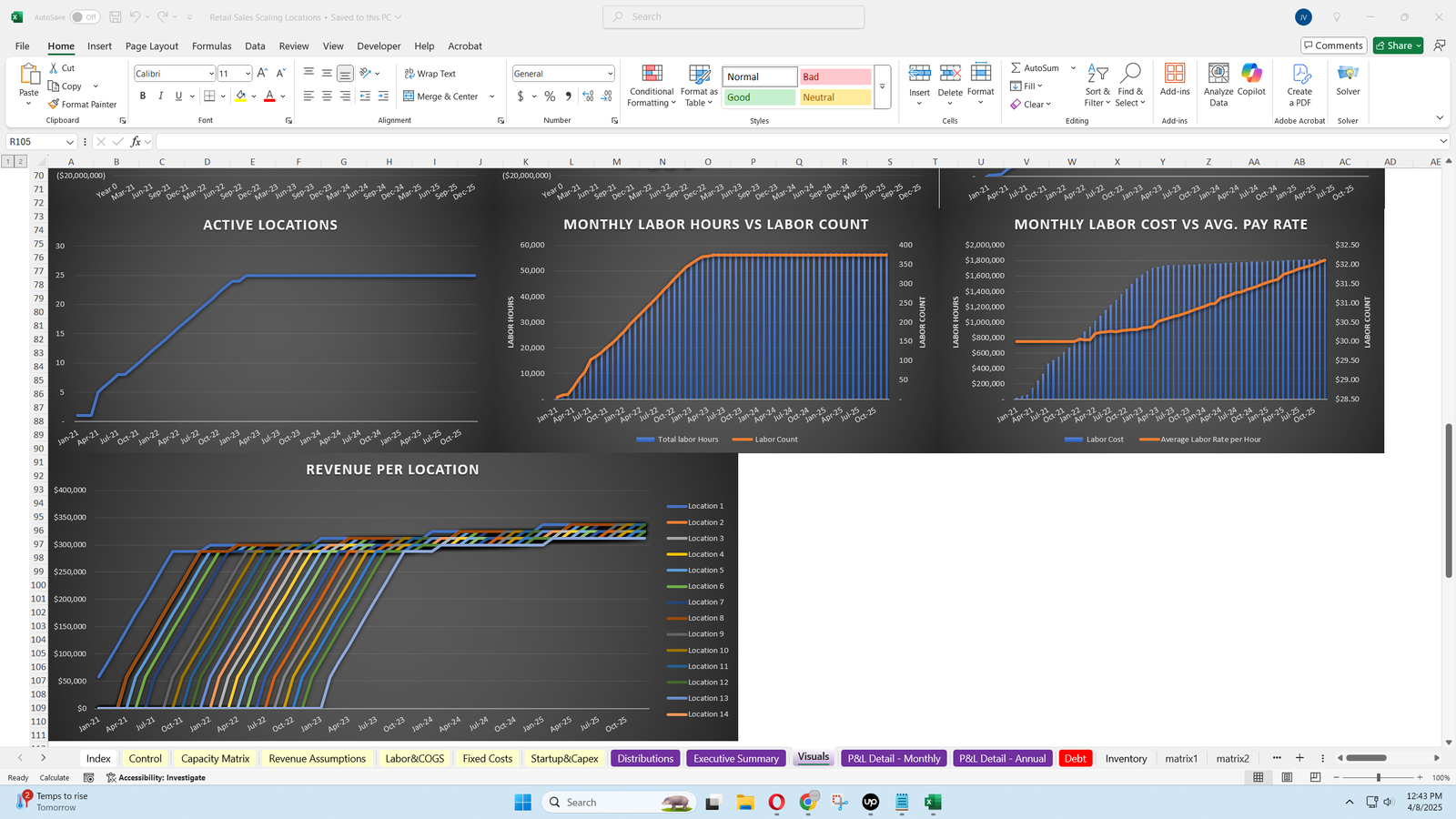Screen dimensions: 1456x819
Task: Expand the AutoSum dropdown arrow
Action: pos(1073,68)
